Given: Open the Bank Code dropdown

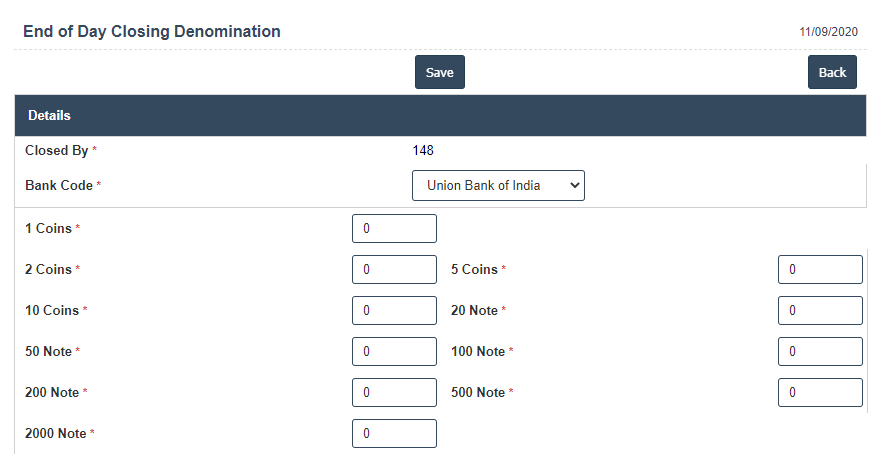Looking at the screenshot, I should tap(498, 185).
